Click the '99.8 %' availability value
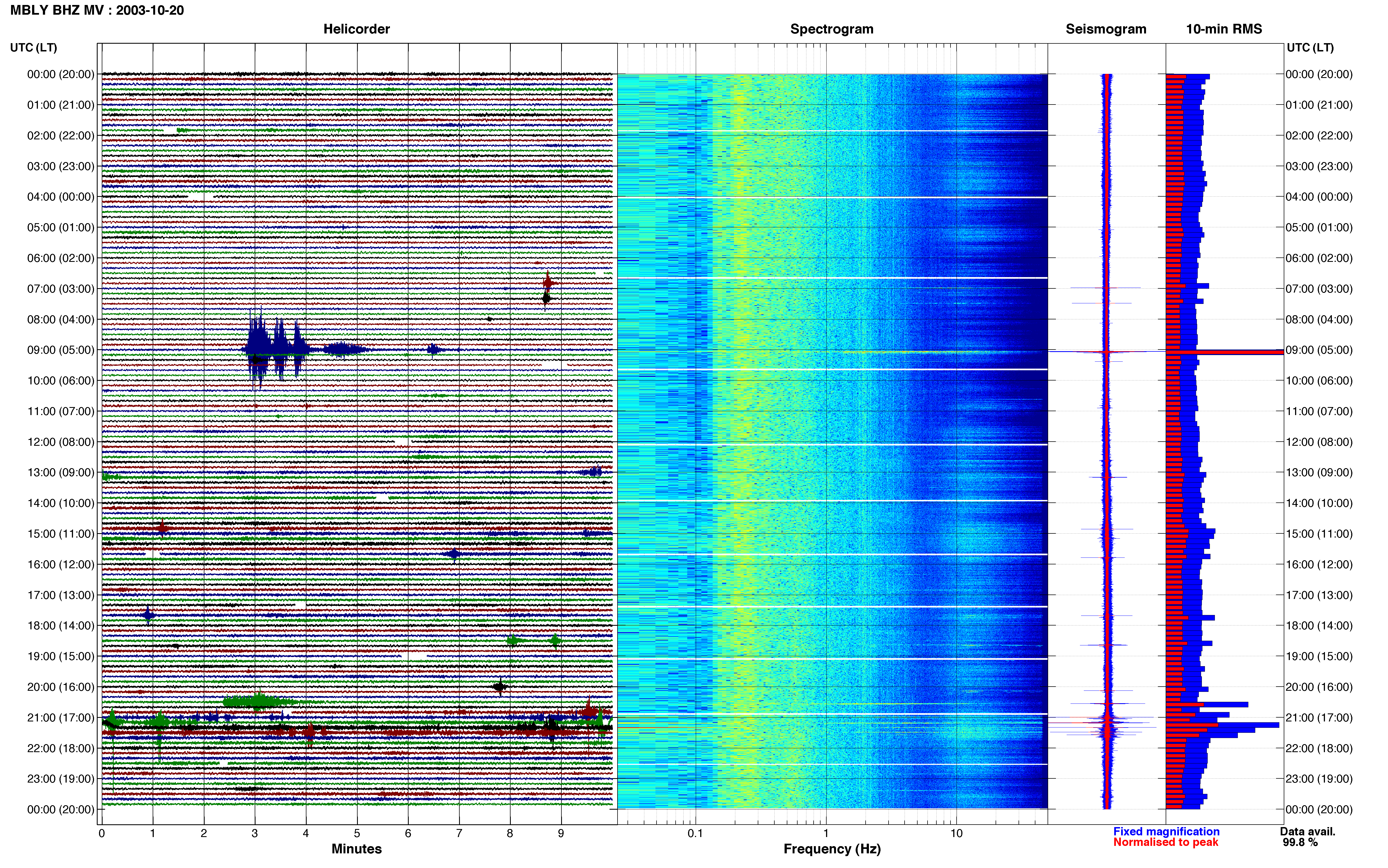 coord(1300,842)
